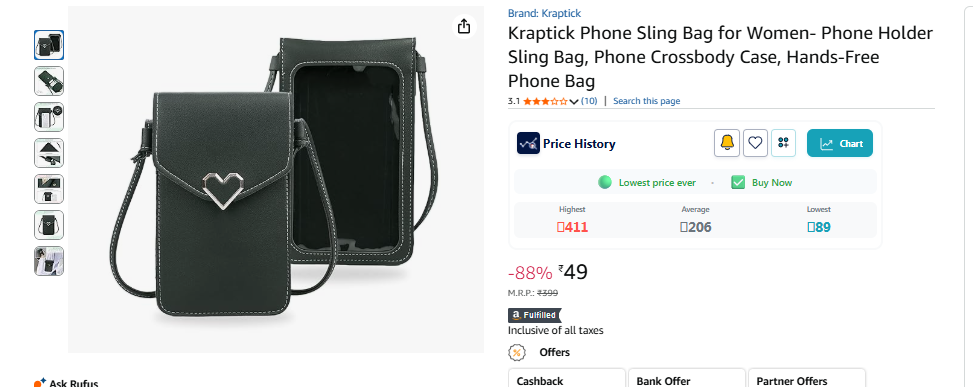
Task: Open the Bank Offer card
Action: coord(687,378)
